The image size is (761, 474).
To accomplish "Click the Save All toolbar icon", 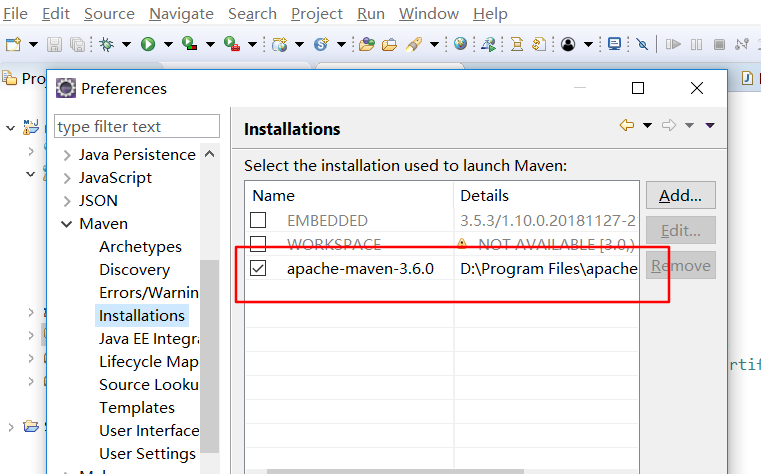I will (78, 45).
